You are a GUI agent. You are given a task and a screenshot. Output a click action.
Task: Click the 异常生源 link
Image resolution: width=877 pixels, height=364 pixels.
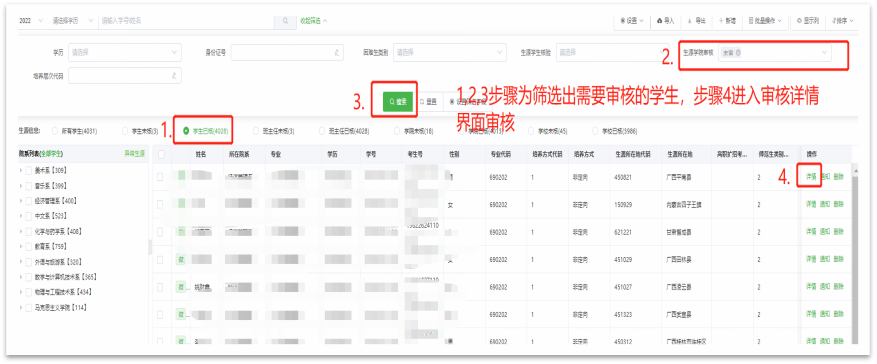pos(134,153)
